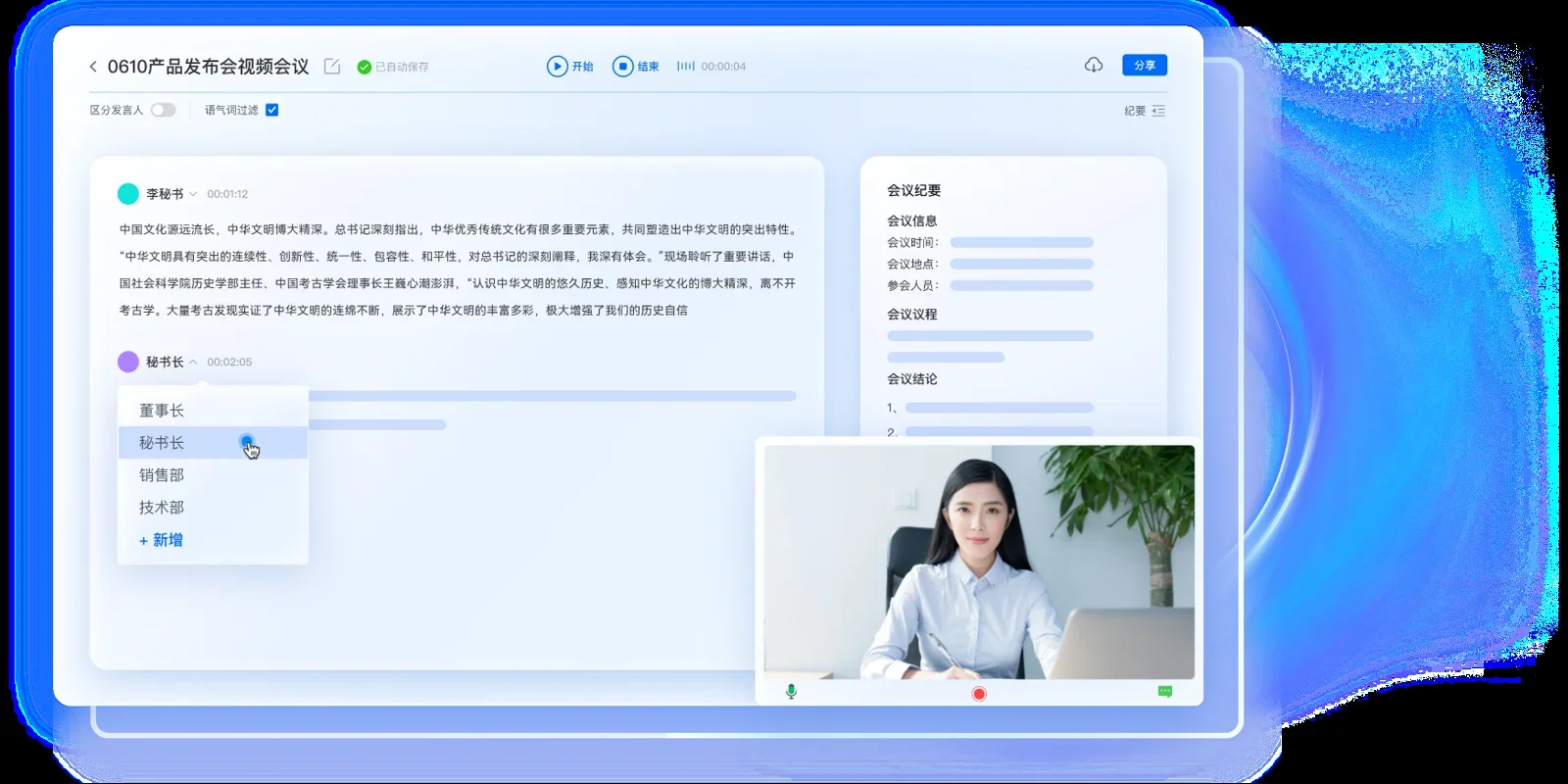Select 秘书长 in the speaker list
This screenshot has width=1568, height=784.
pos(213,443)
